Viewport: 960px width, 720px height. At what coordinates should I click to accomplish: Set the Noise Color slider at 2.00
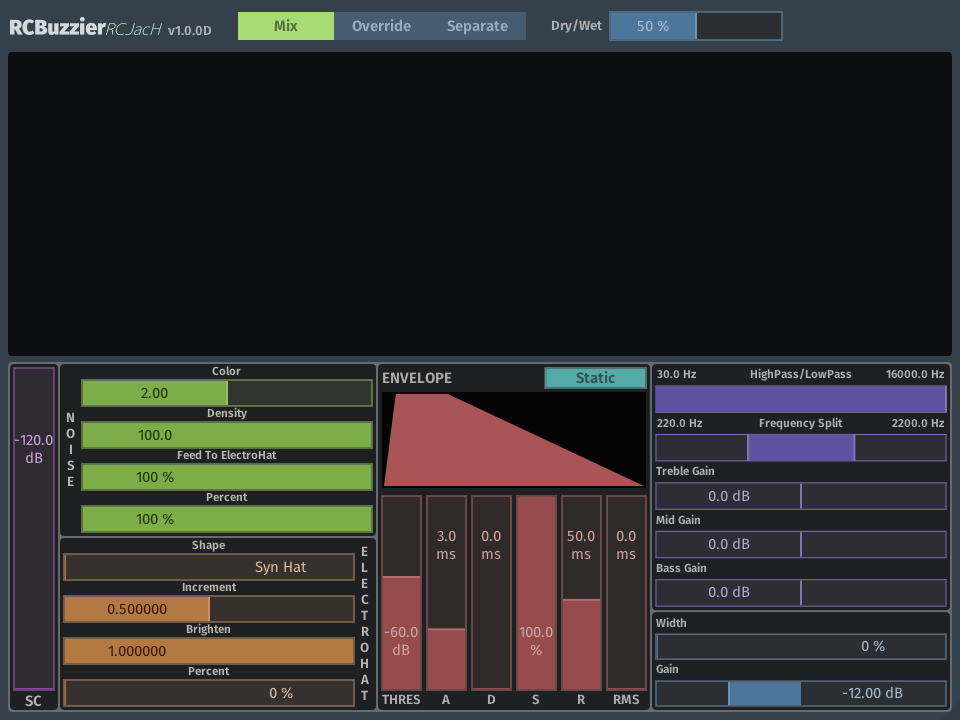(x=227, y=393)
